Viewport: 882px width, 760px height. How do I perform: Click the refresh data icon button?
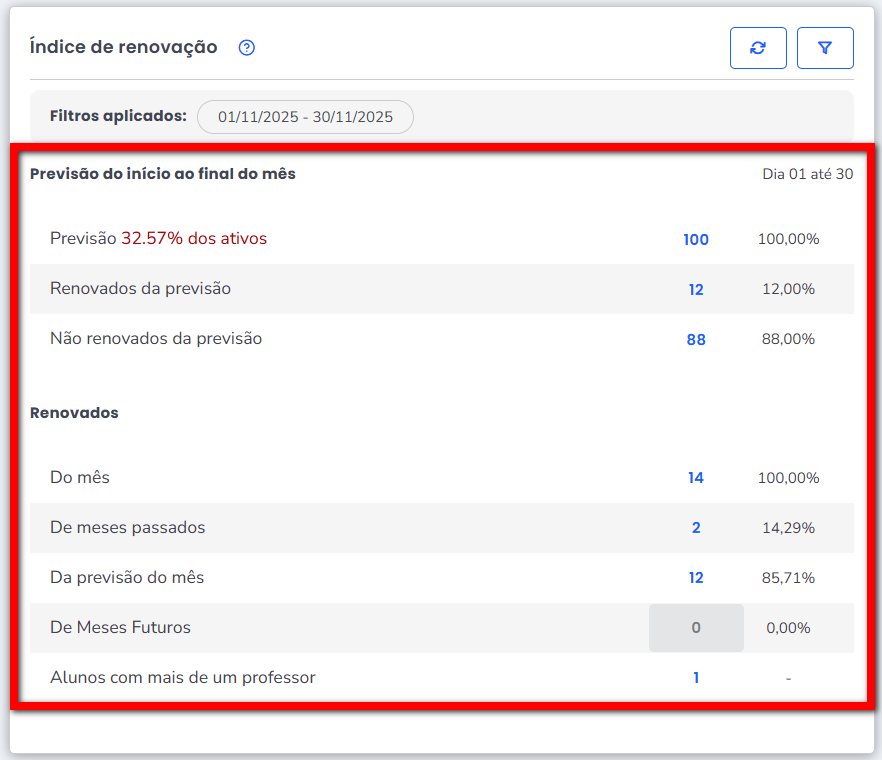coord(758,48)
